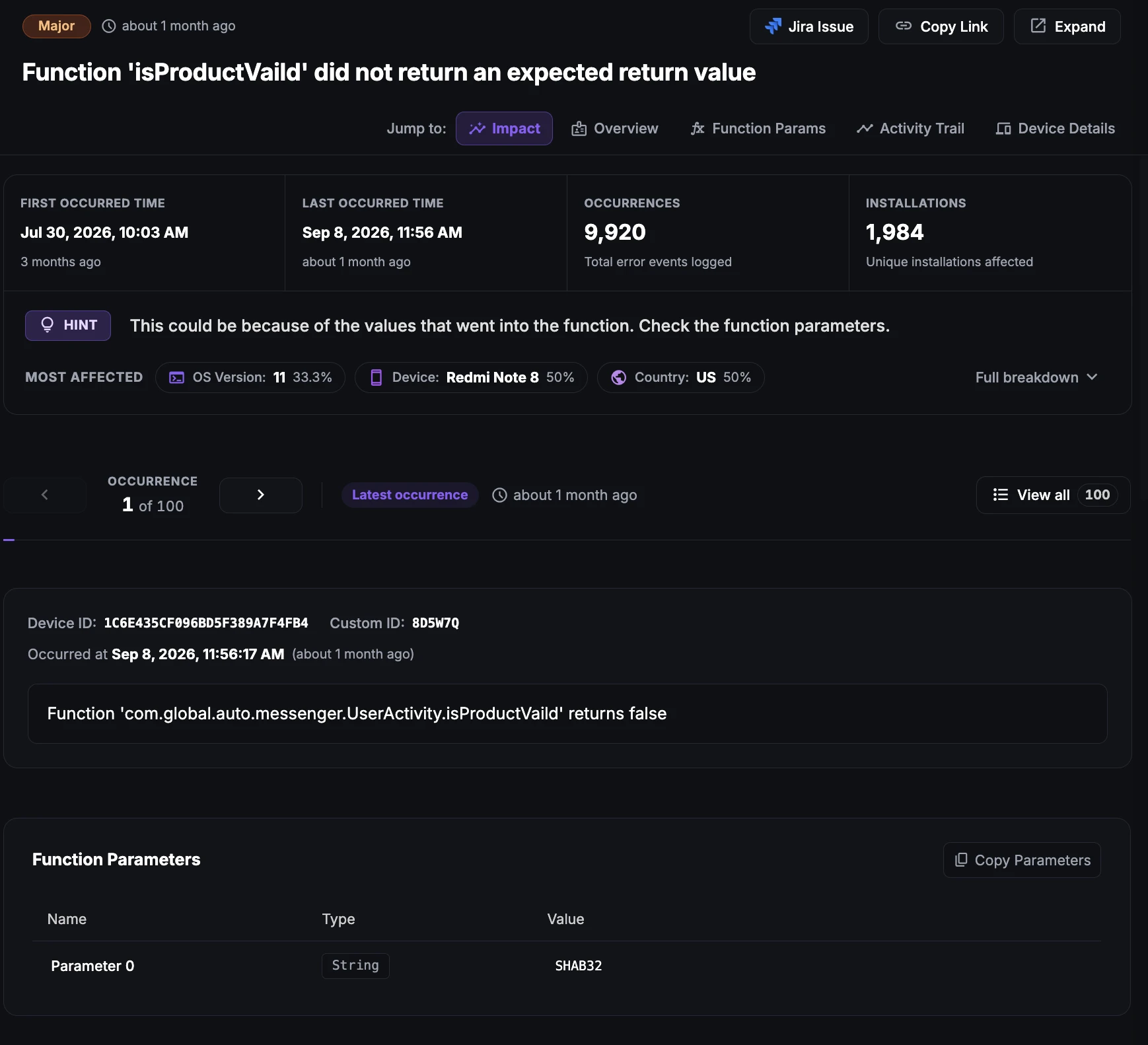Click the Device ID value 1C6E435CF096BD5F389A7F4FB4
Image resolution: width=1148 pixels, height=1045 pixels.
click(x=206, y=623)
